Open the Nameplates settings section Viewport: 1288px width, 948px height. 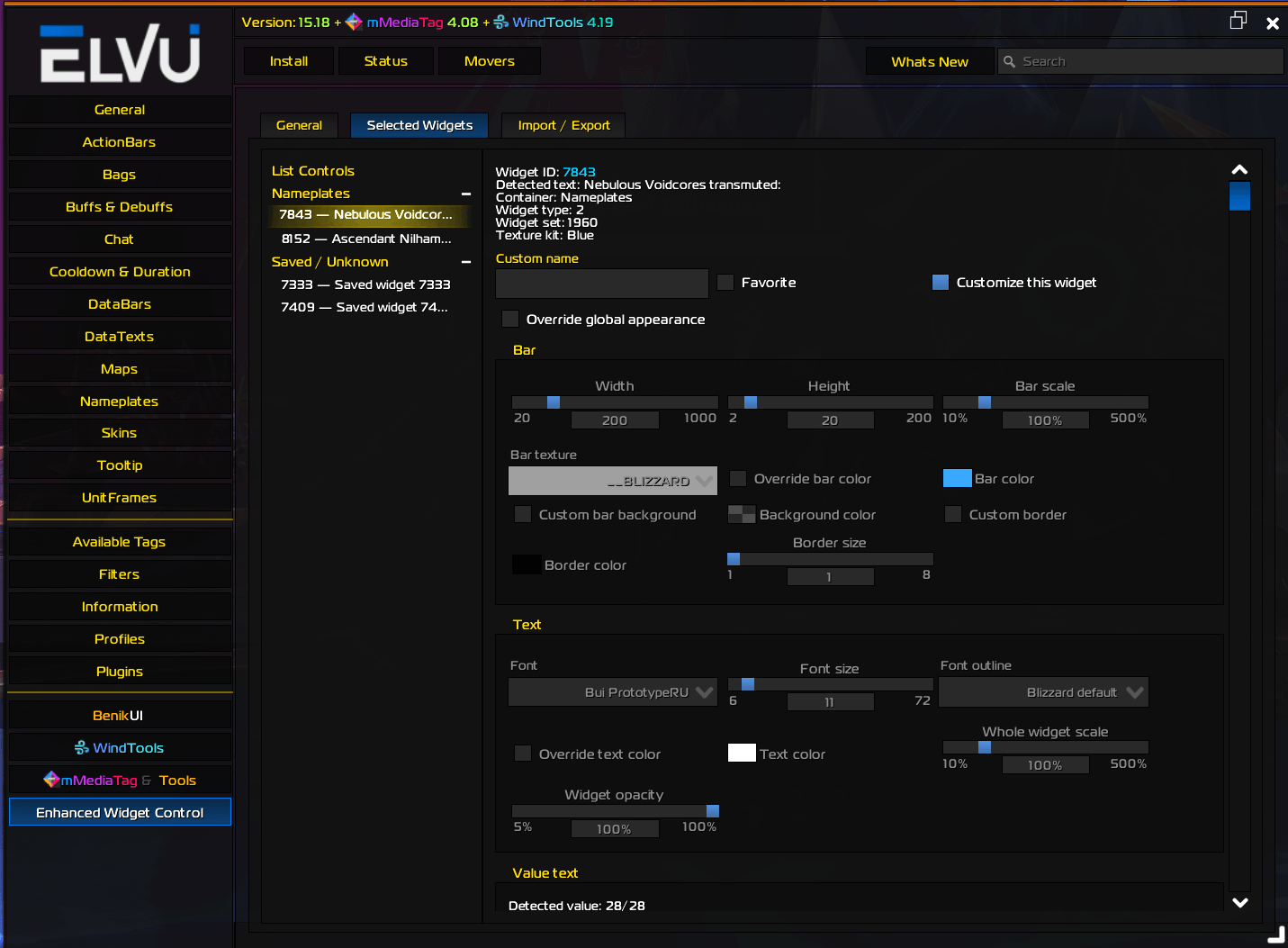[120, 402]
